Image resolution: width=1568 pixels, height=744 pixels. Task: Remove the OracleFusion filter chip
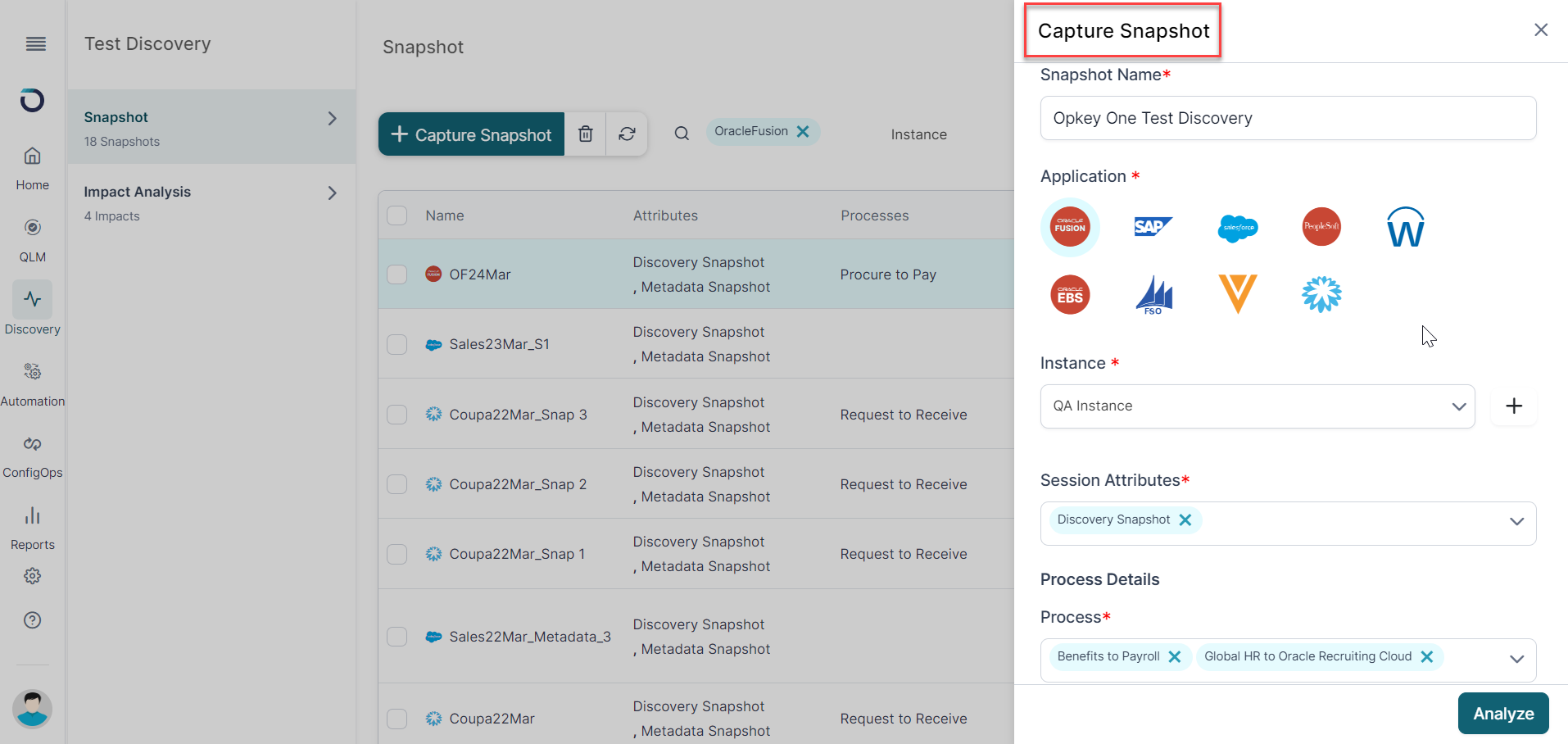click(x=803, y=131)
